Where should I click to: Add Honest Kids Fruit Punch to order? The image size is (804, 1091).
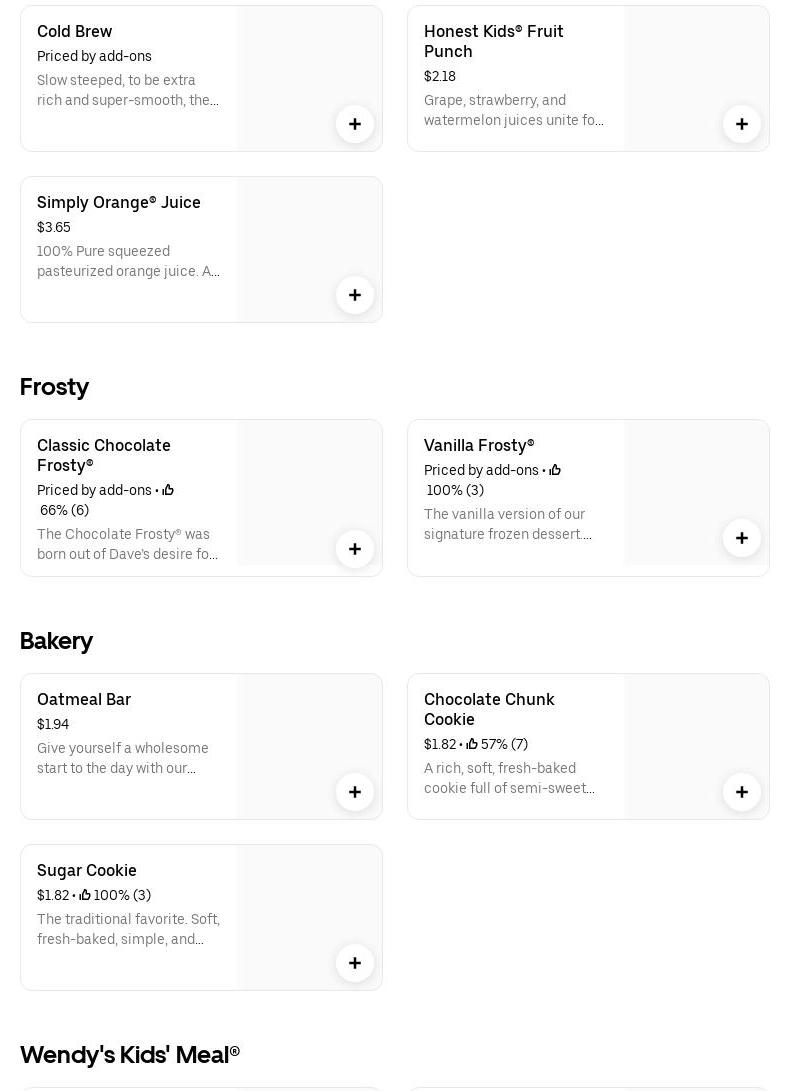point(742,124)
